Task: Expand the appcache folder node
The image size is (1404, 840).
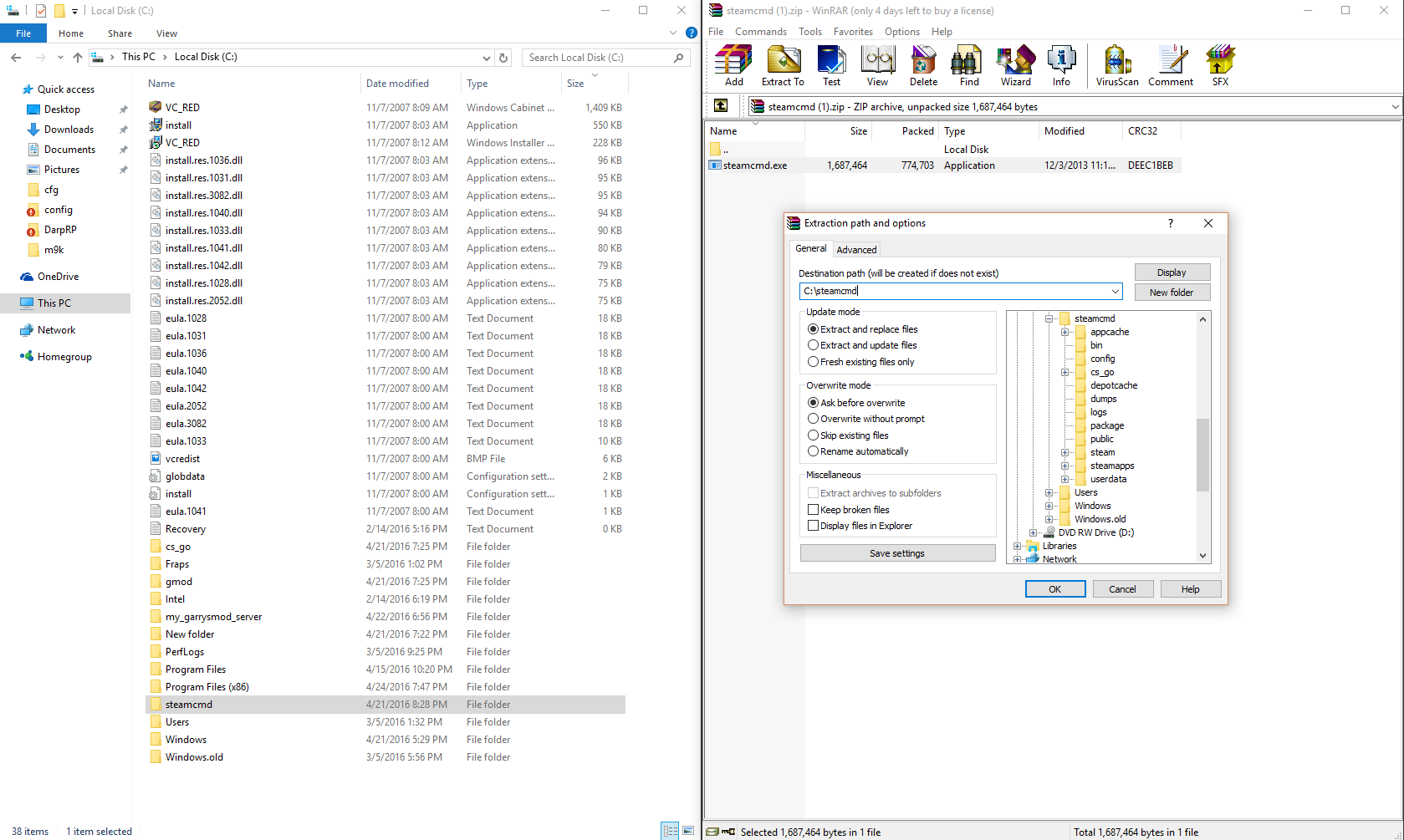Action: click(1064, 332)
